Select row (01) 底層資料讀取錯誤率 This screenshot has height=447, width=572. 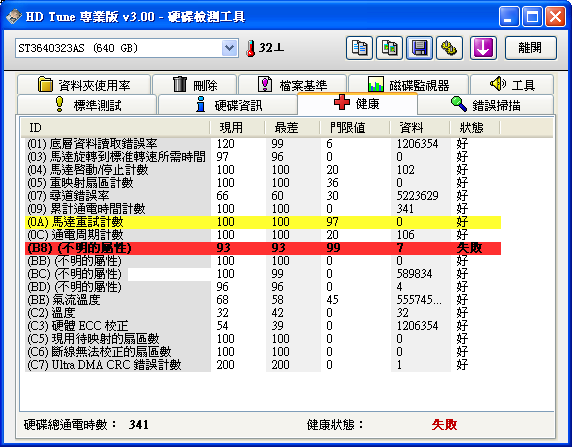point(263,144)
